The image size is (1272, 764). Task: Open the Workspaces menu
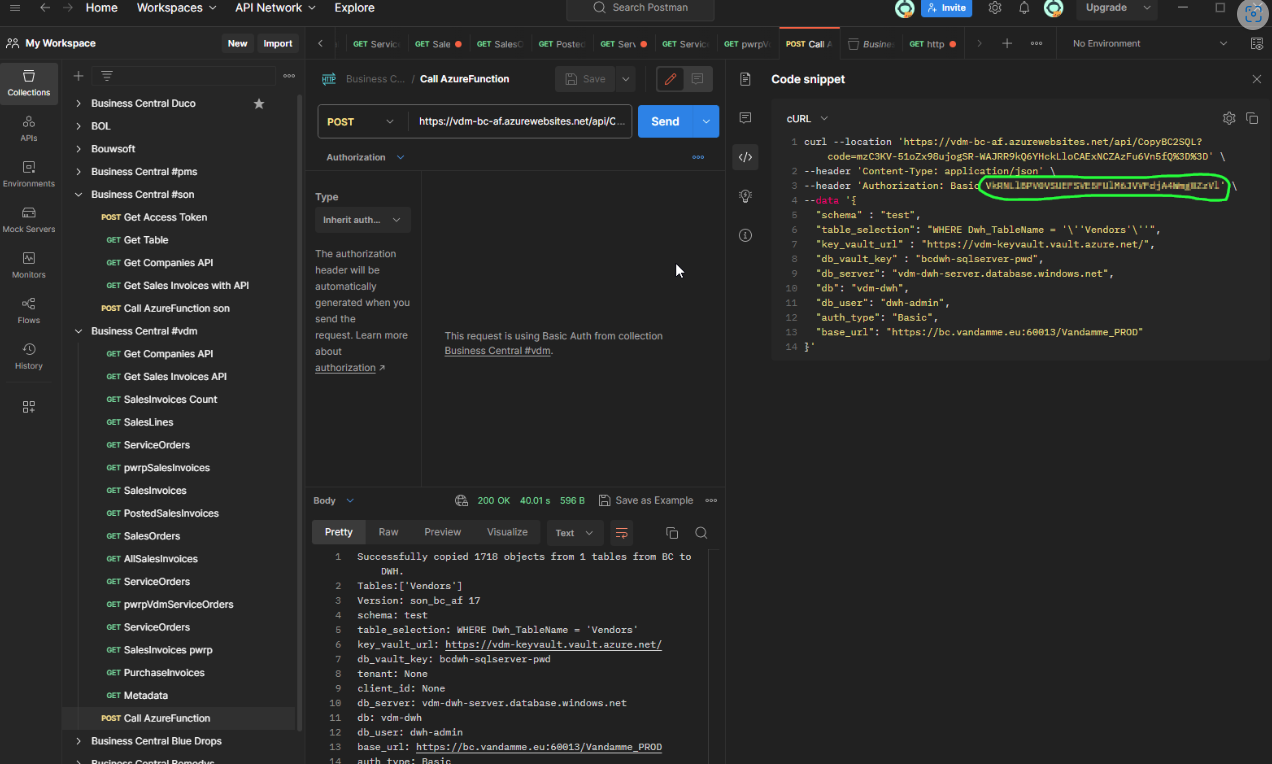[176, 8]
